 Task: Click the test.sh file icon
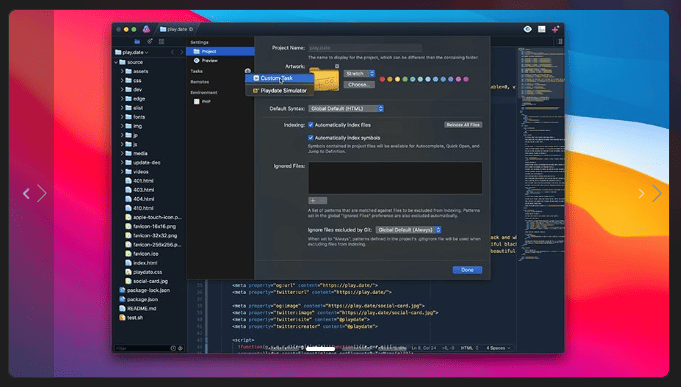122,318
